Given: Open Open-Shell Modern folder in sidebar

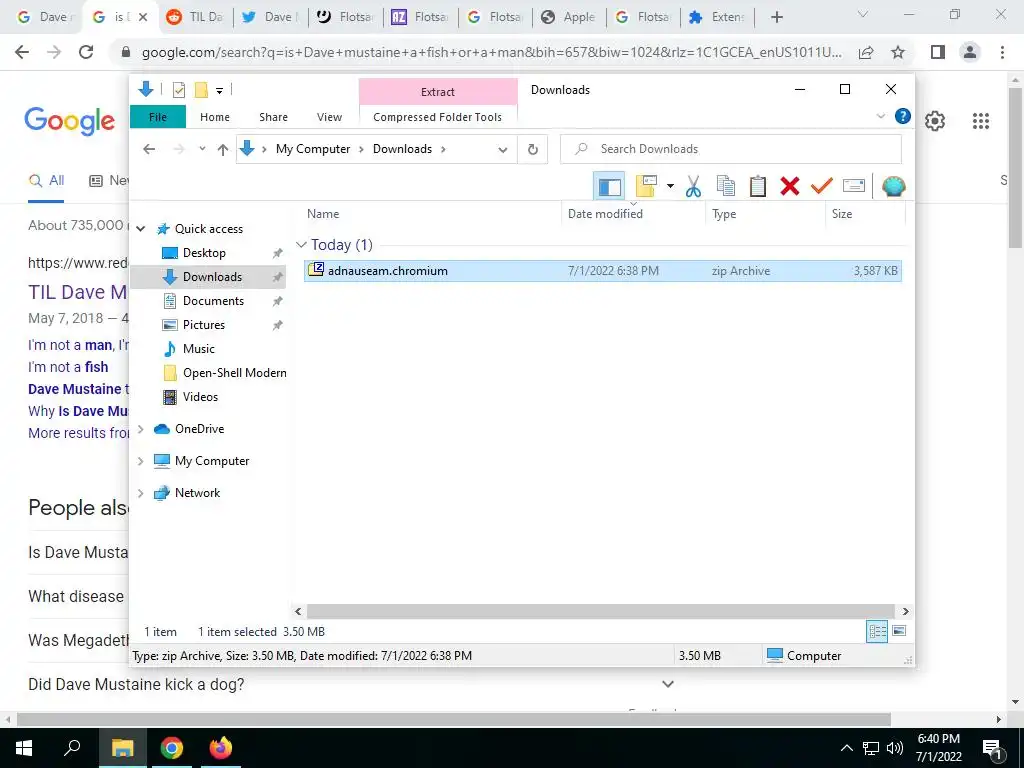Looking at the screenshot, I should pos(234,373).
